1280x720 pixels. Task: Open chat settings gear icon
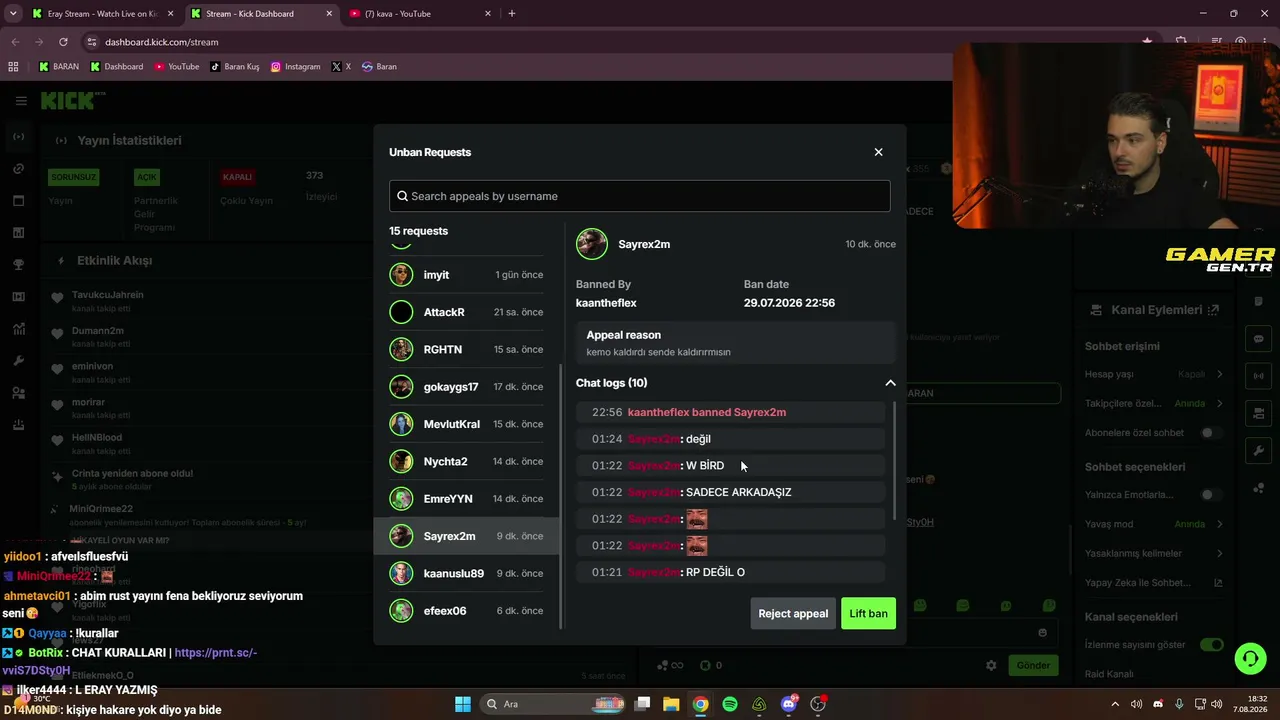[x=991, y=665]
